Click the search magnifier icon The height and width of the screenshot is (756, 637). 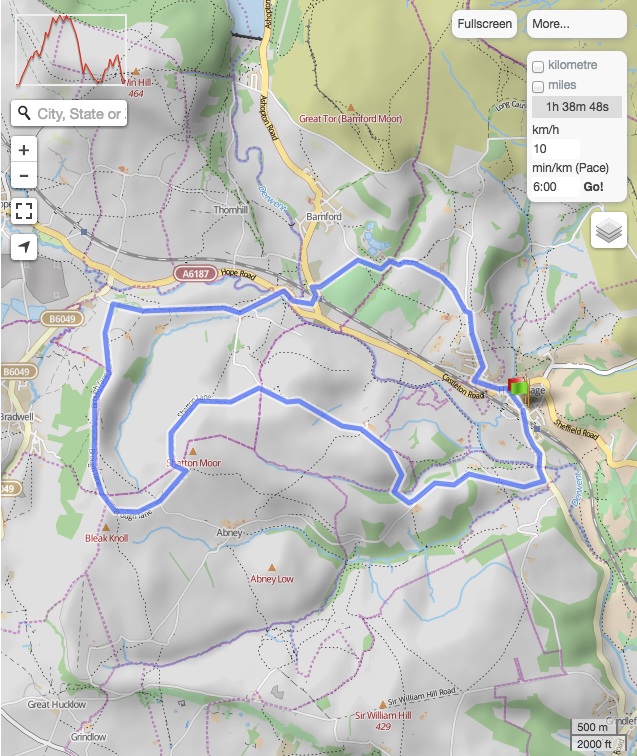23,114
